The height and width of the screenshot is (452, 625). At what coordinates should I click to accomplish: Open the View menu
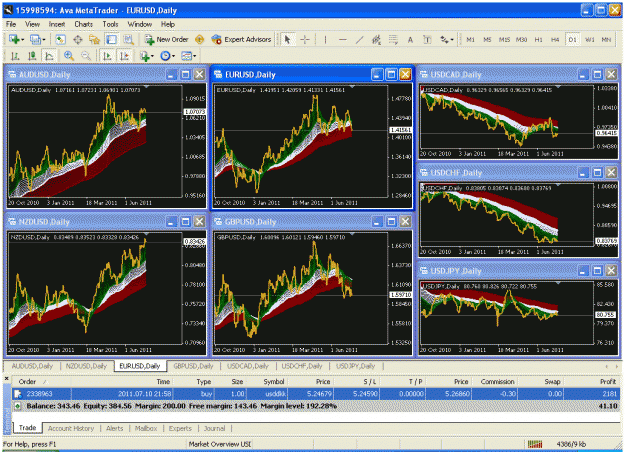click(32, 24)
